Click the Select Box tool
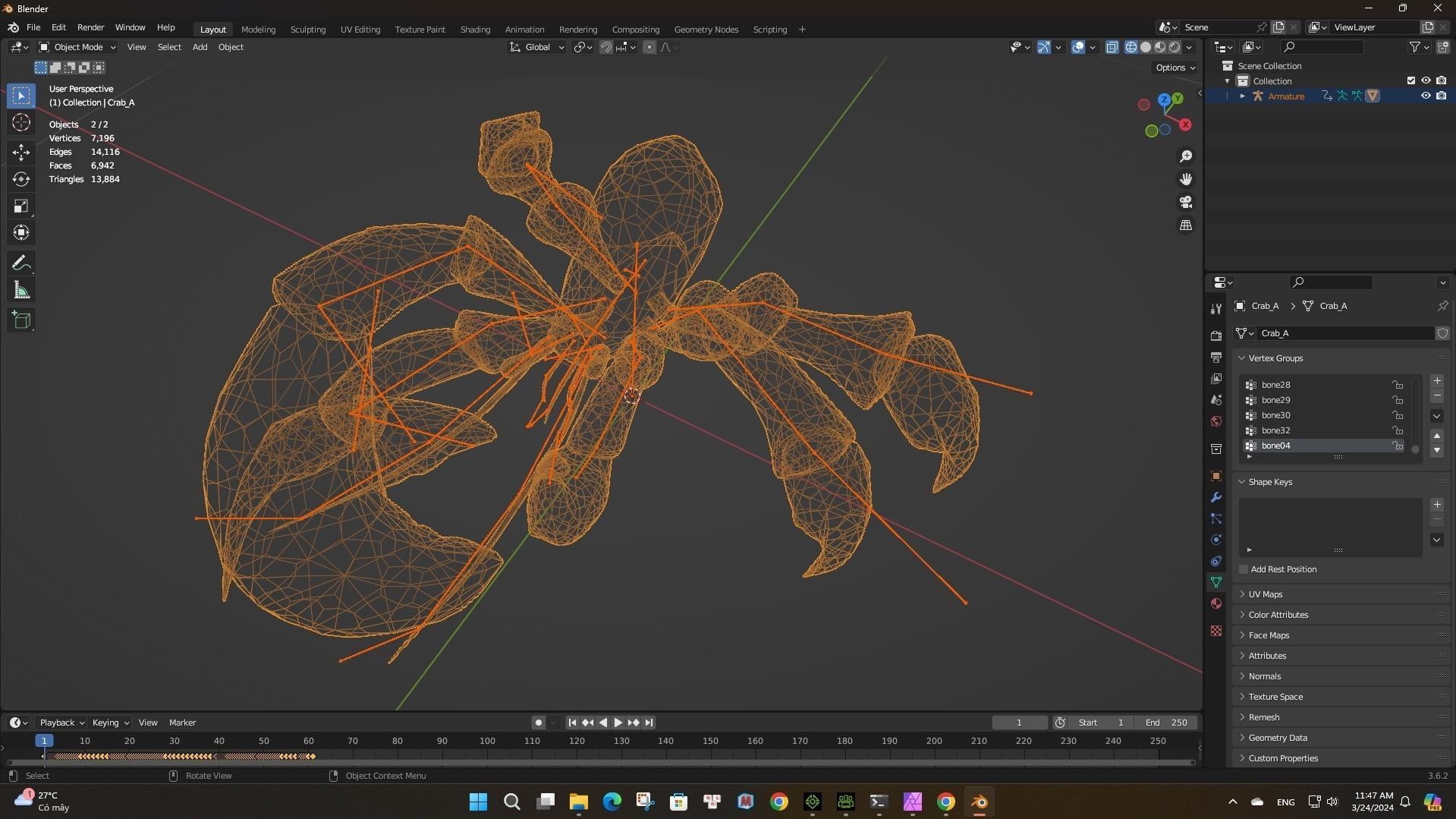The width and height of the screenshot is (1456, 819). pyautogui.click(x=21, y=96)
